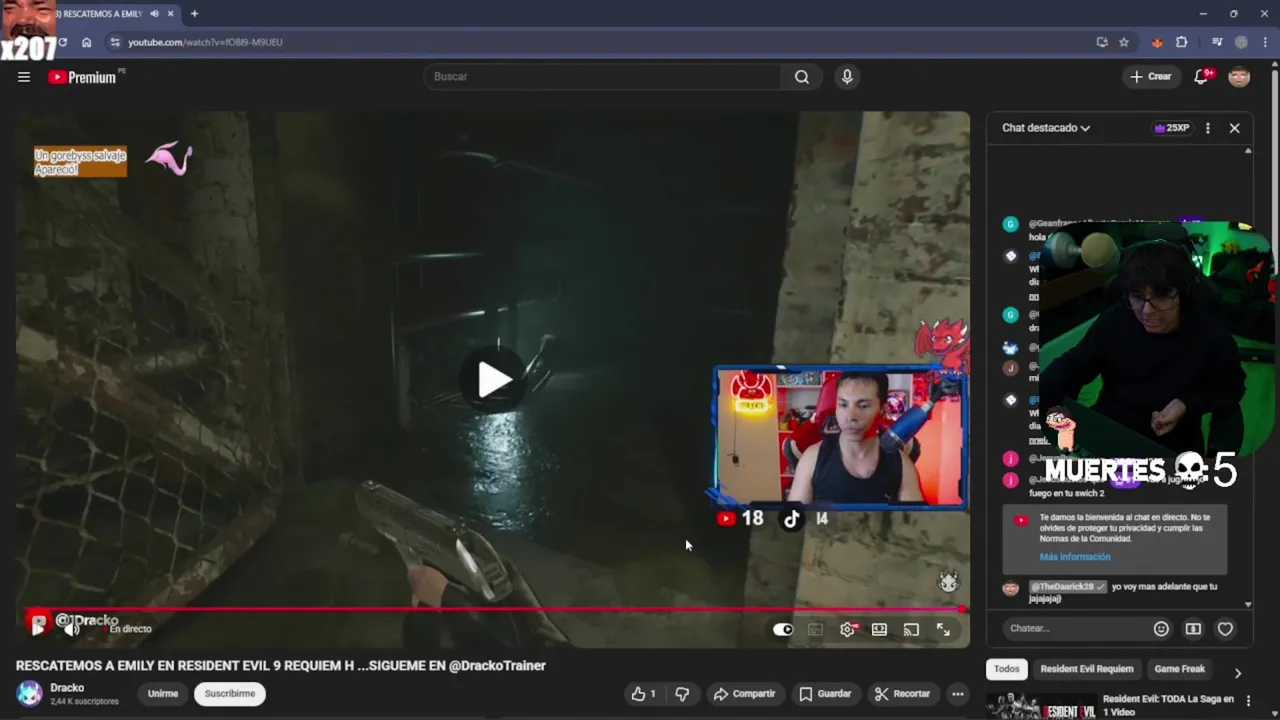
Task: Click the Recortar button
Action: point(902,694)
